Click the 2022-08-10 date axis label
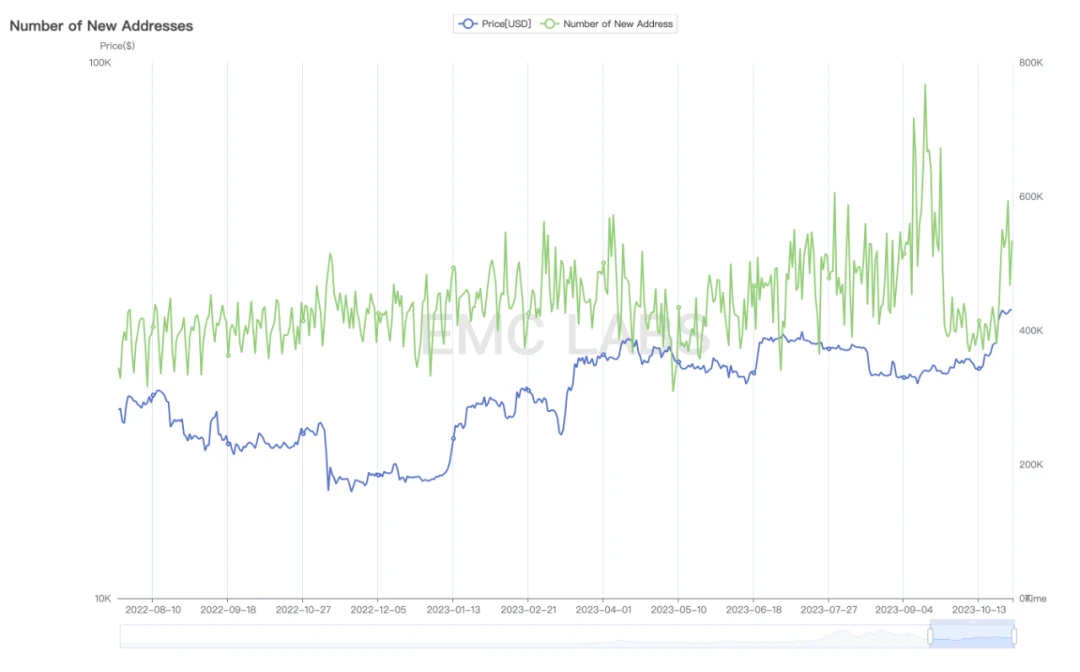The image size is (1080, 672). pyautogui.click(x=152, y=608)
